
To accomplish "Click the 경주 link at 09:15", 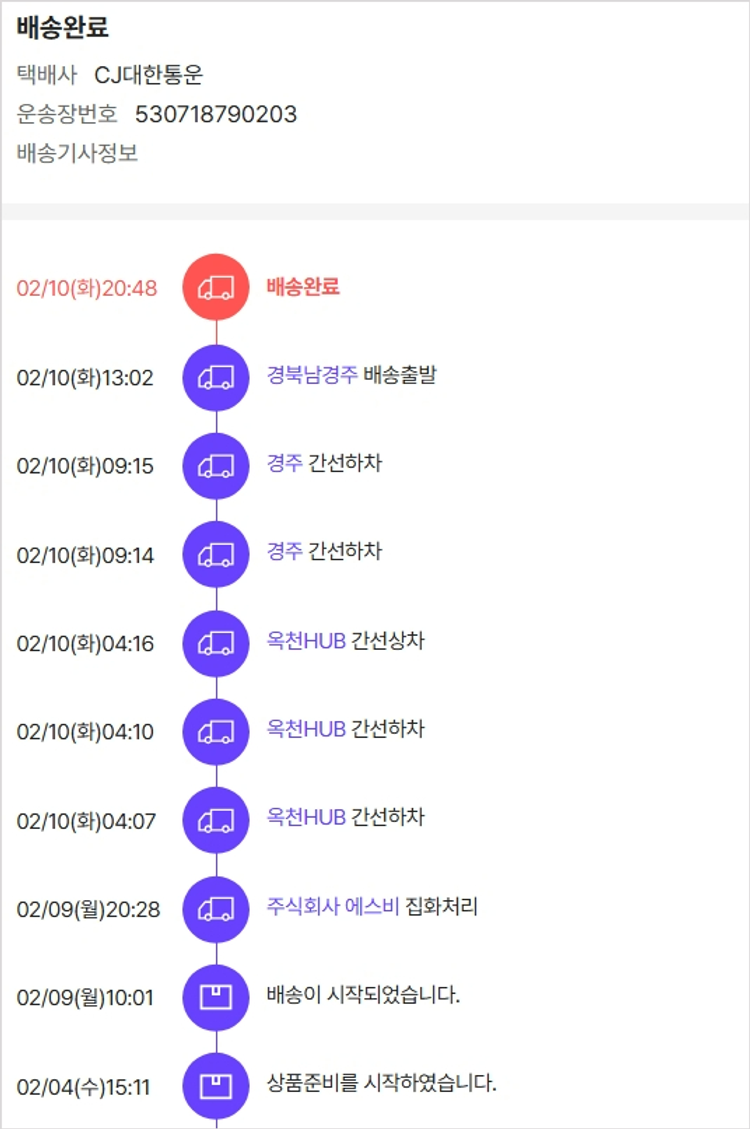I will (284, 464).
